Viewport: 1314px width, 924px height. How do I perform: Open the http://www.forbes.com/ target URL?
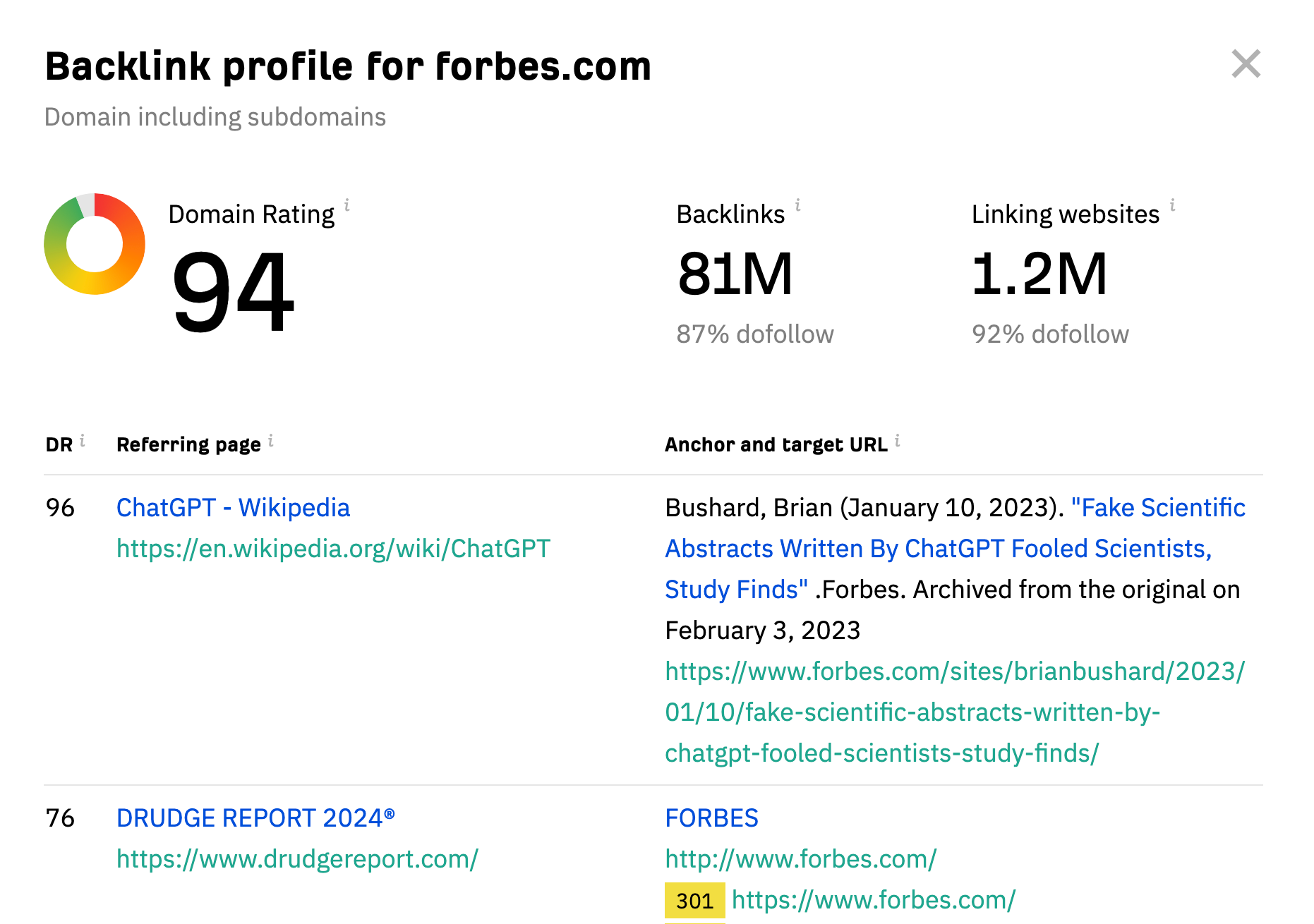[800, 859]
